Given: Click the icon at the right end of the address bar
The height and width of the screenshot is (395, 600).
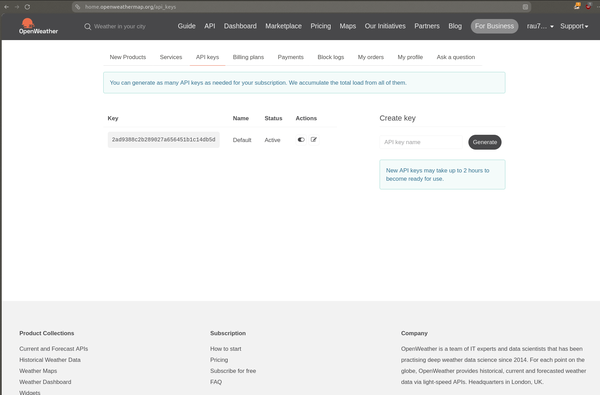Looking at the screenshot, I should click(x=525, y=7).
